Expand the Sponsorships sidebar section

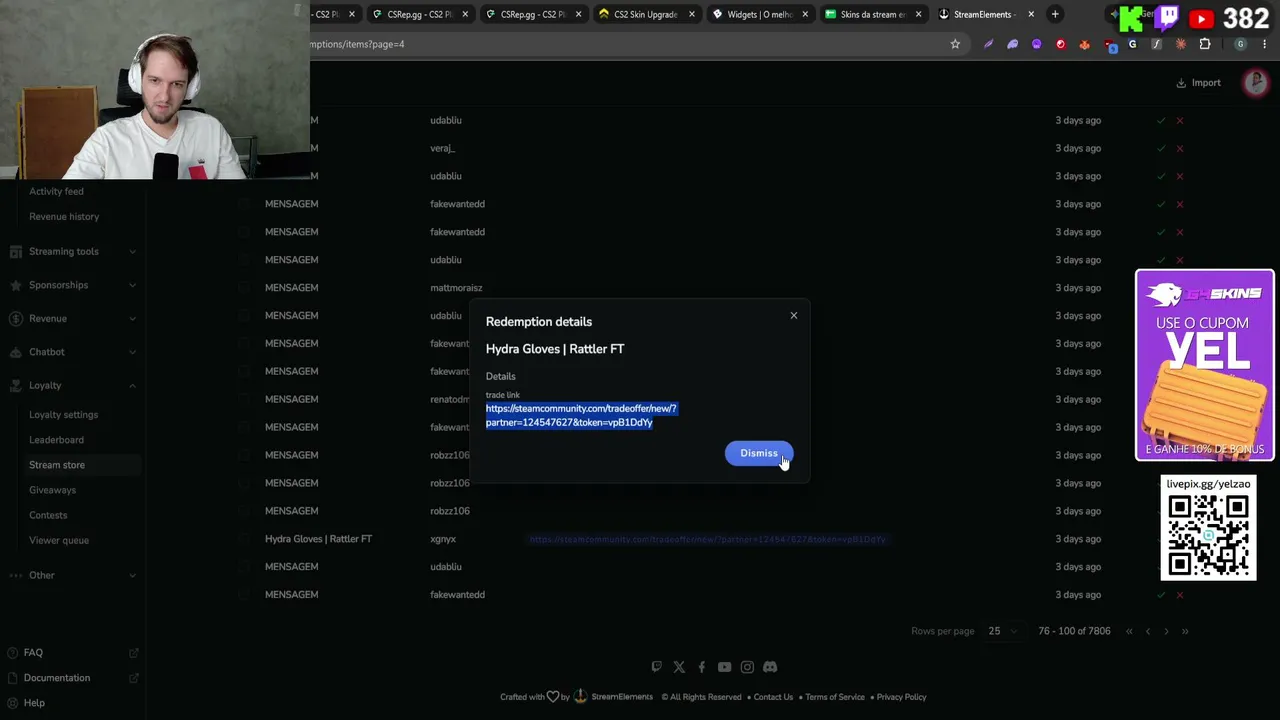click(x=72, y=285)
